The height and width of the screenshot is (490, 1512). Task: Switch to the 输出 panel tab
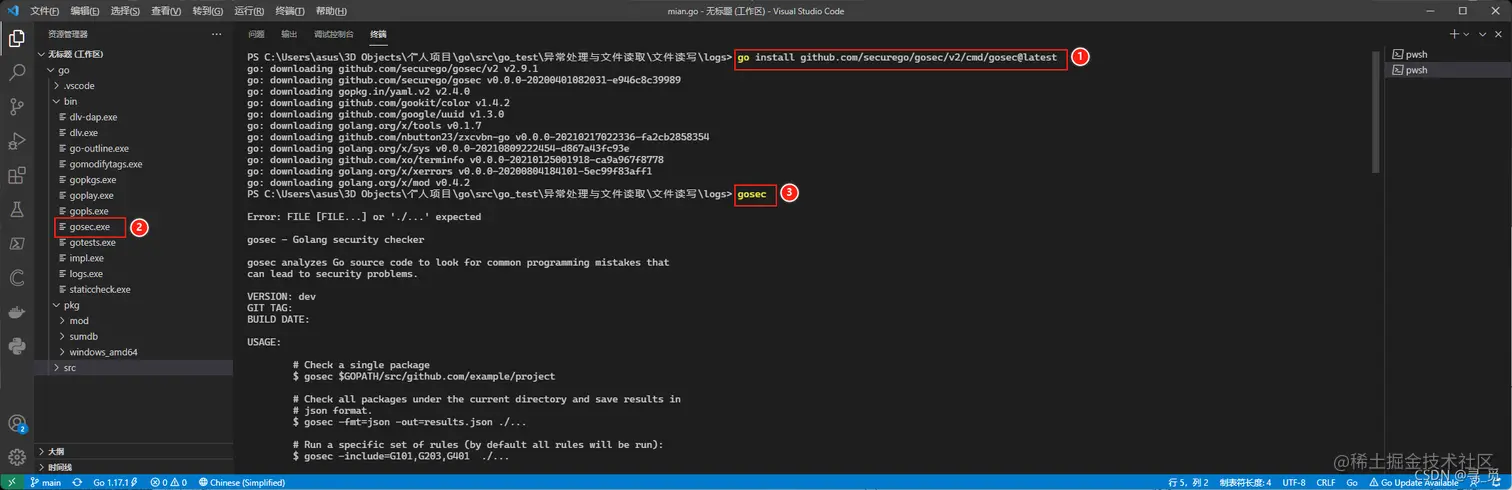pyautogui.click(x=289, y=34)
